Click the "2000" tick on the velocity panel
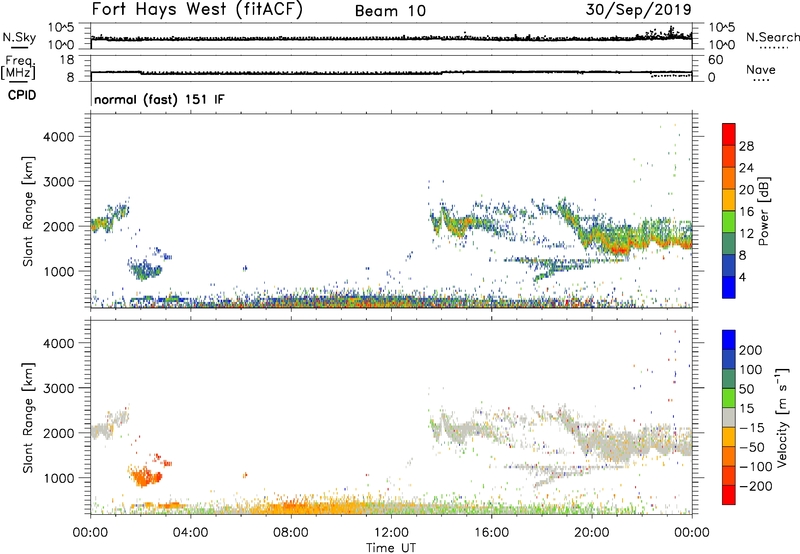 pyautogui.click(x=59, y=433)
